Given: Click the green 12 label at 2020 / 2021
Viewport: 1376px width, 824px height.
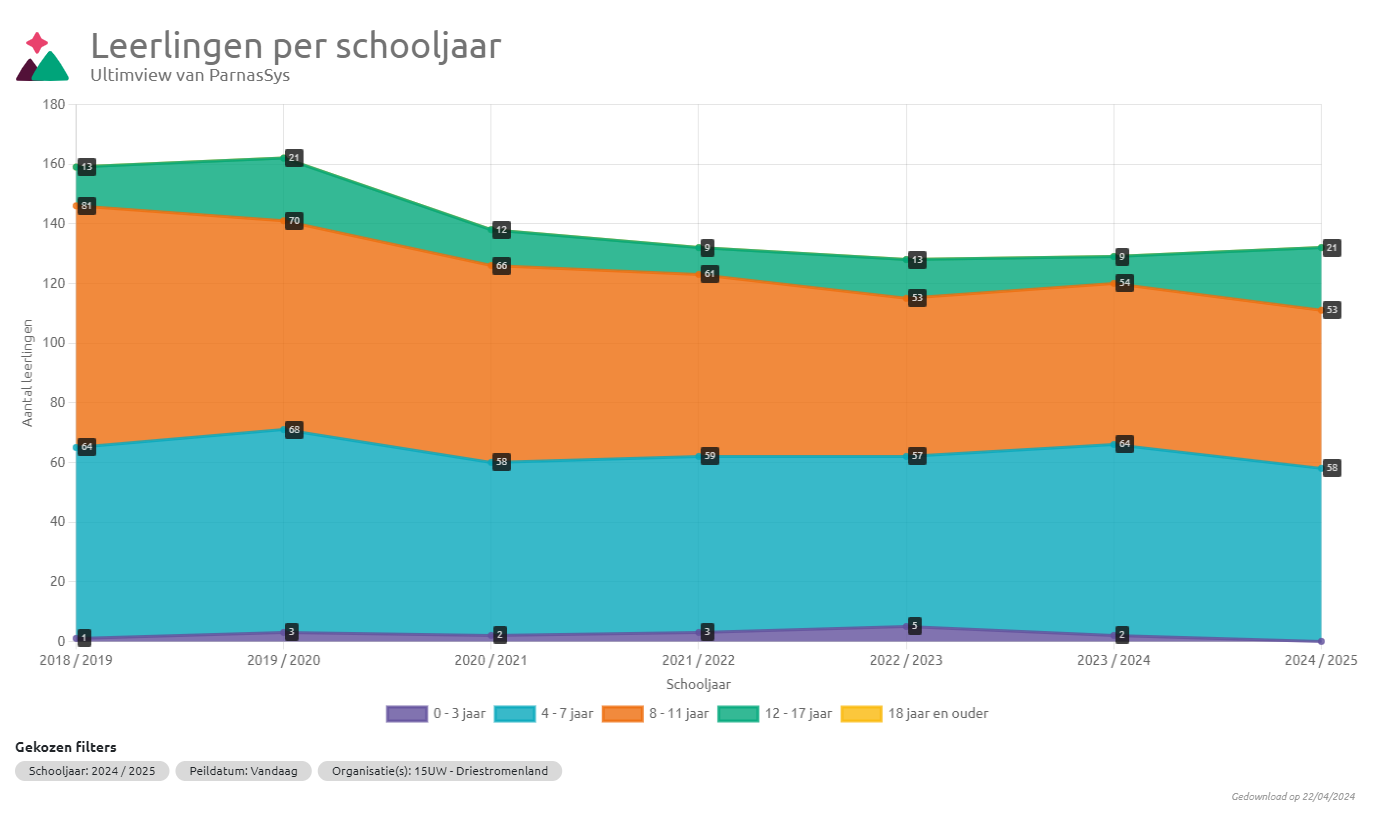Looking at the screenshot, I should (501, 230).
